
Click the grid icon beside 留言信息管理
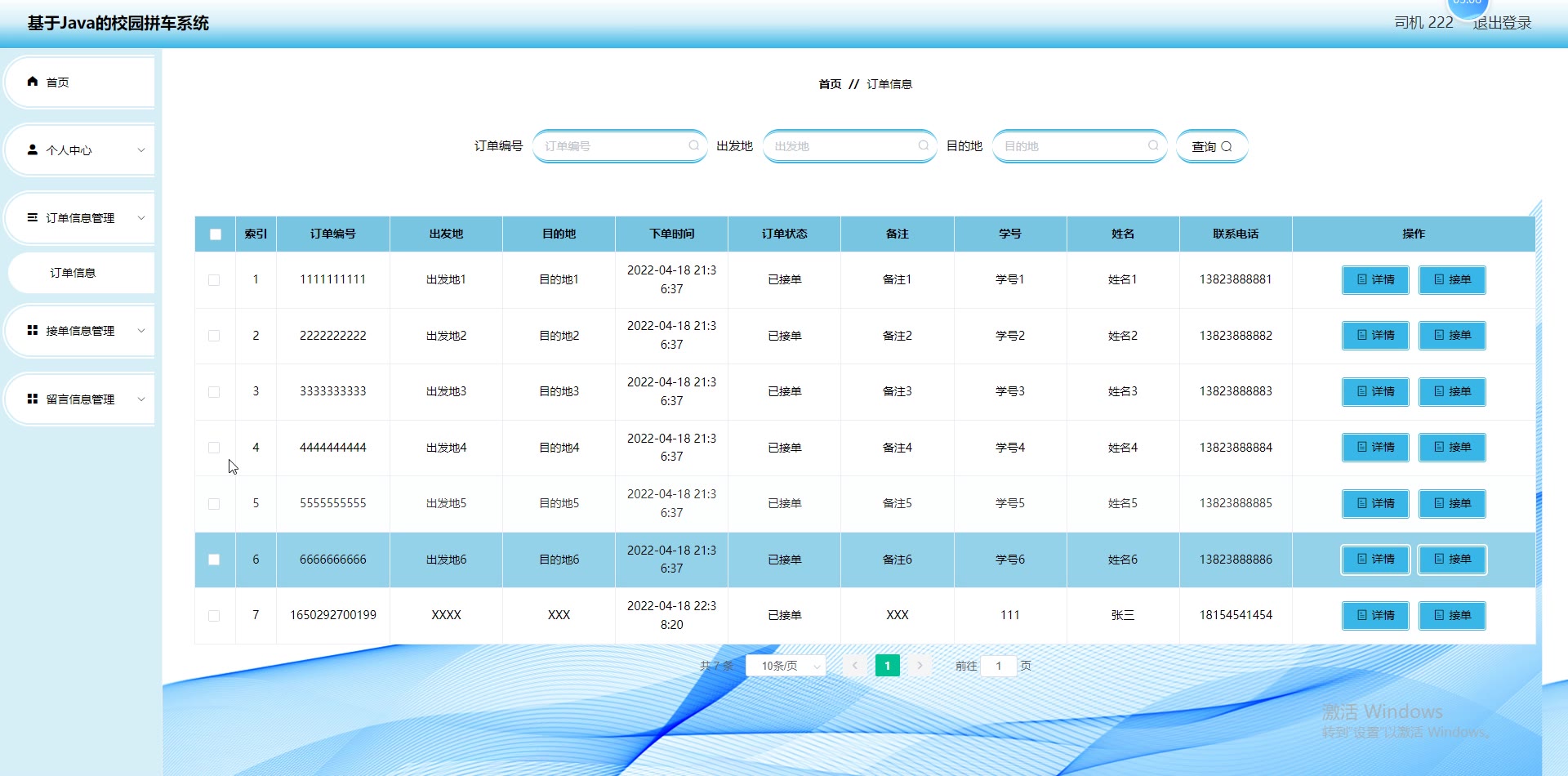(33, 399)
